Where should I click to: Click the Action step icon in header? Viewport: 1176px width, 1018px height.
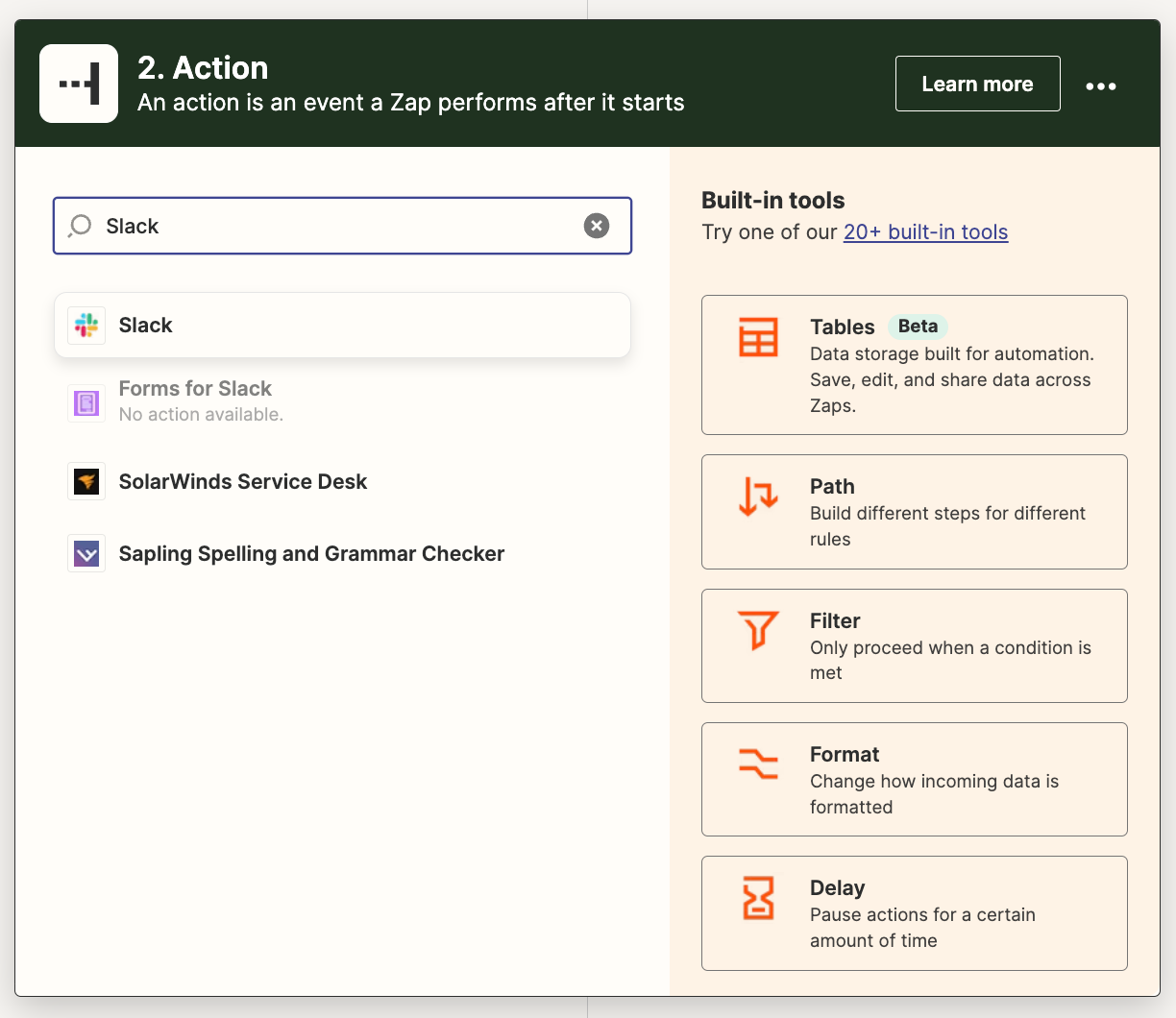[x=79, y=84]
